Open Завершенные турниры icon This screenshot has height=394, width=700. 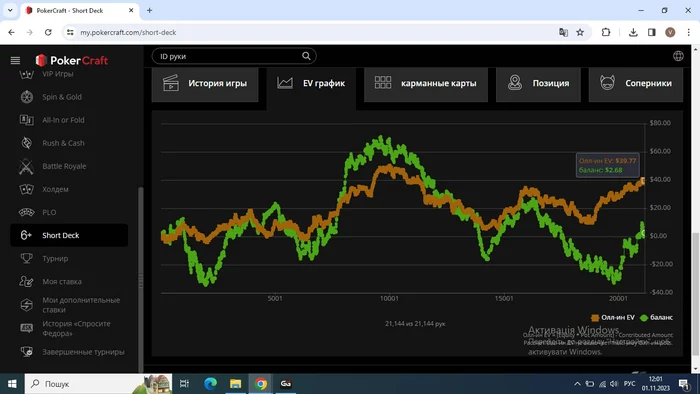coord(26,352)
